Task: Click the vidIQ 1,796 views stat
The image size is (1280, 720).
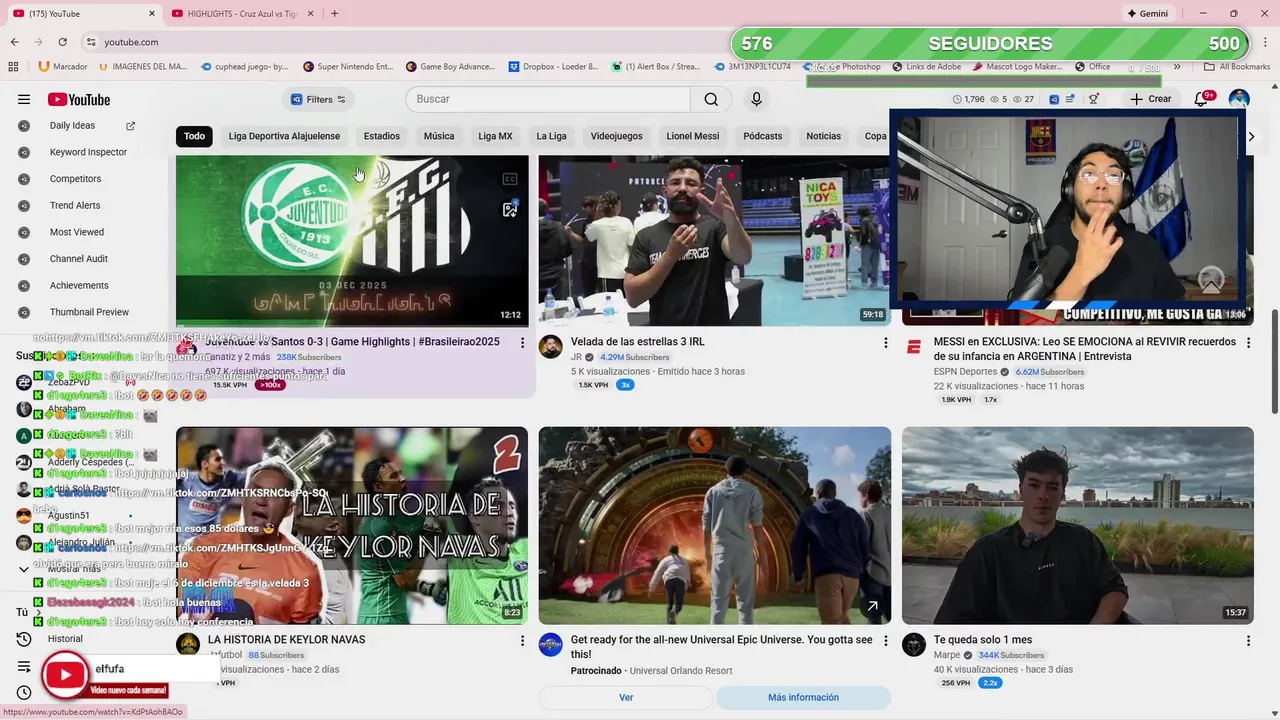Action: coord(969,99)
